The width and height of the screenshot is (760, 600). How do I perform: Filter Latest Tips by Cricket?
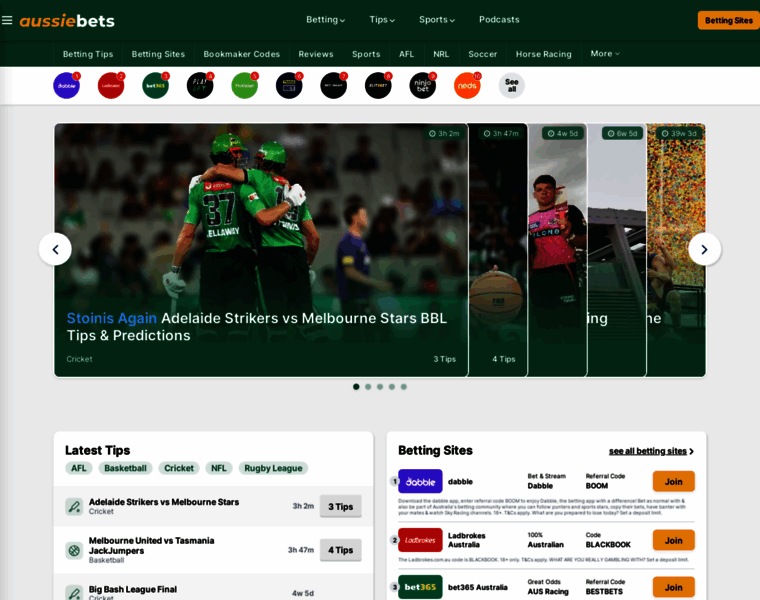point(179,468)
